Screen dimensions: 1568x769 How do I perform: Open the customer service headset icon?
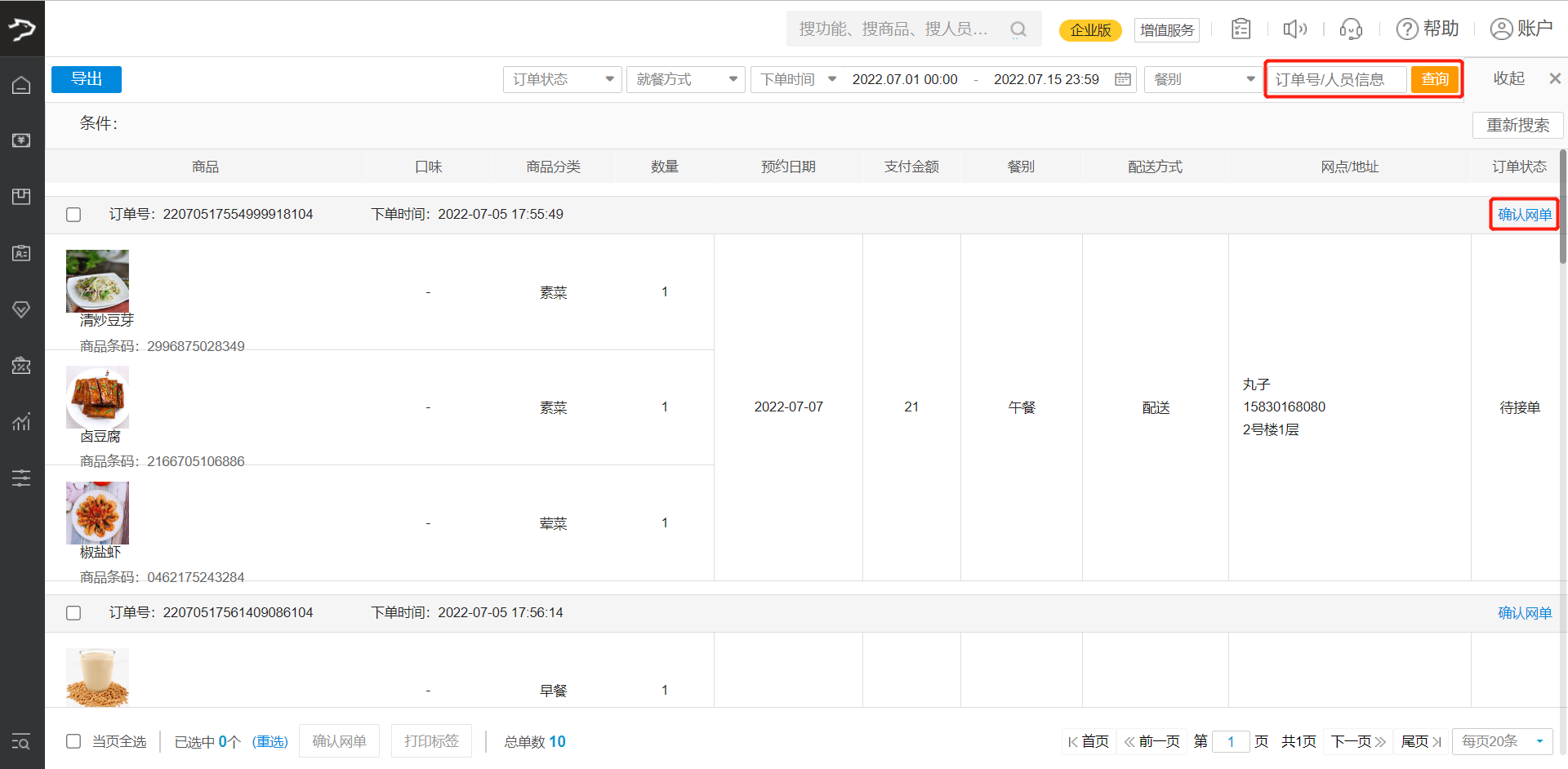(x=1351, y=29)
